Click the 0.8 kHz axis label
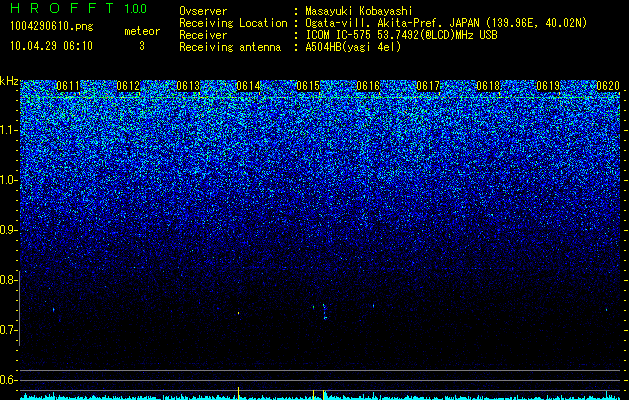Viewport: 629px width, 400px height. point(8,280)
